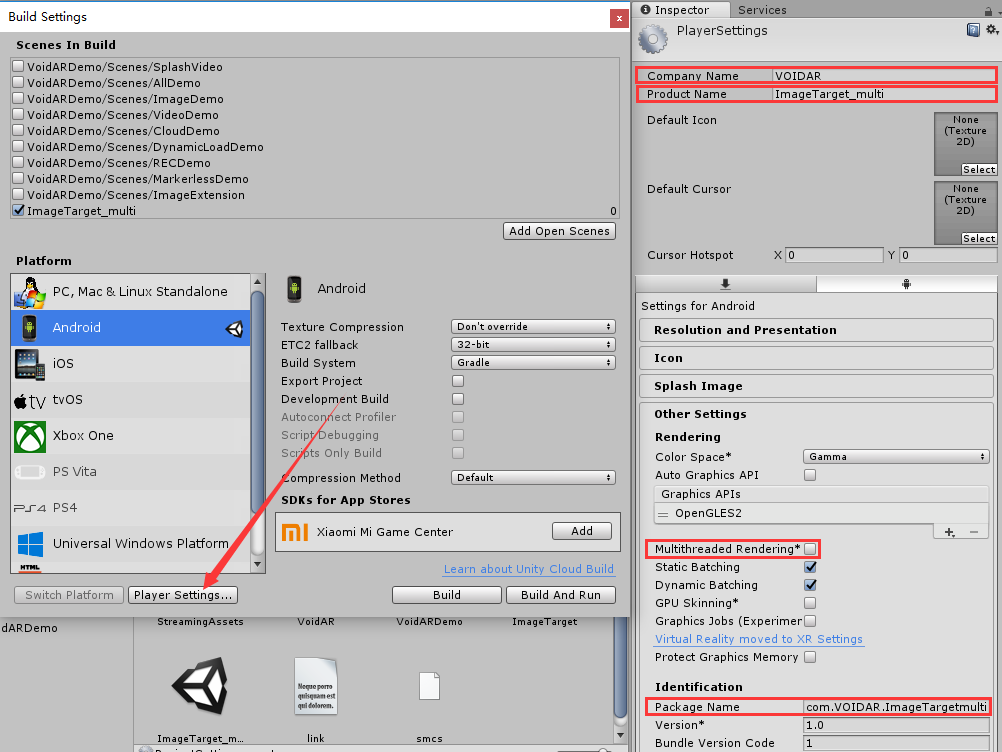Click the PlayerSettings gear icon in Inspector

(652, 39)
